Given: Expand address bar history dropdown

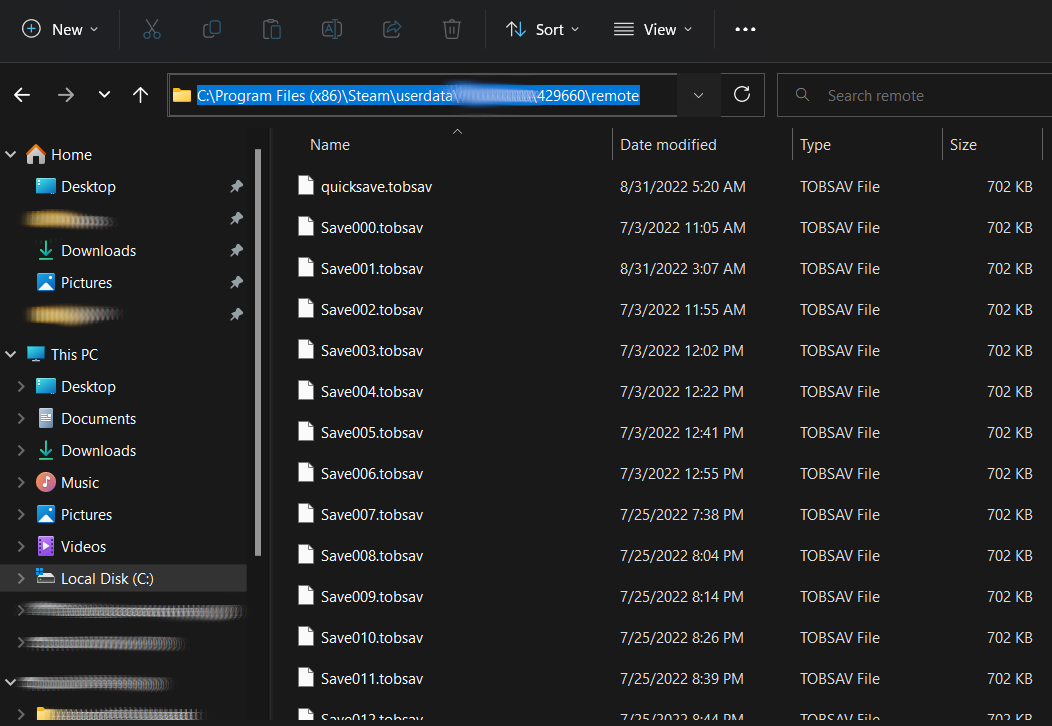Looking at the screenshot, I should 698,95.
